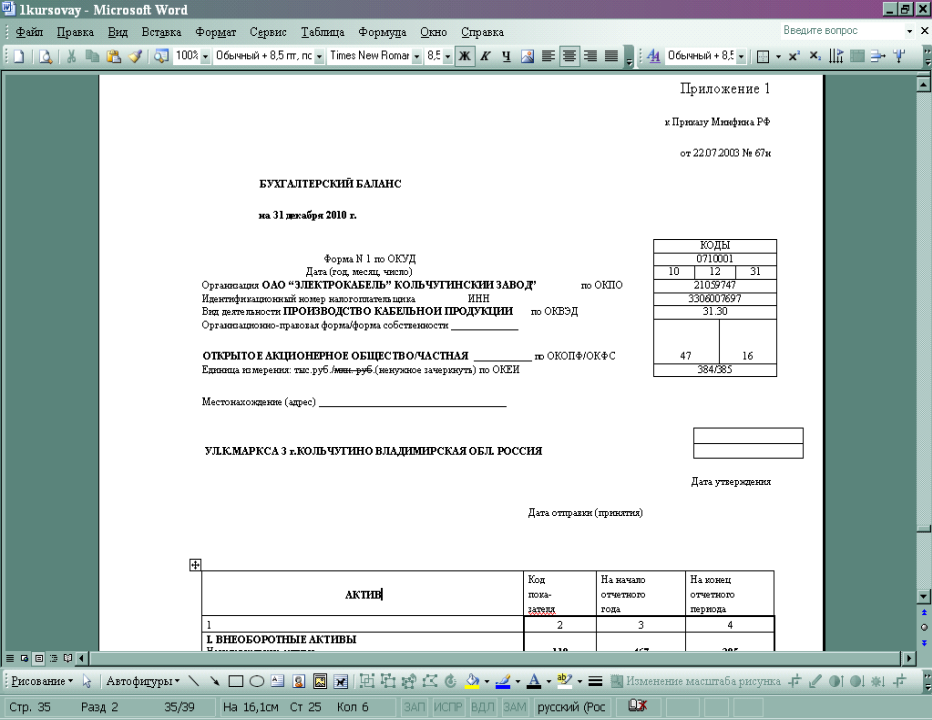
Task: Cut selection with scissors icon
Action: tap(71, 56)
